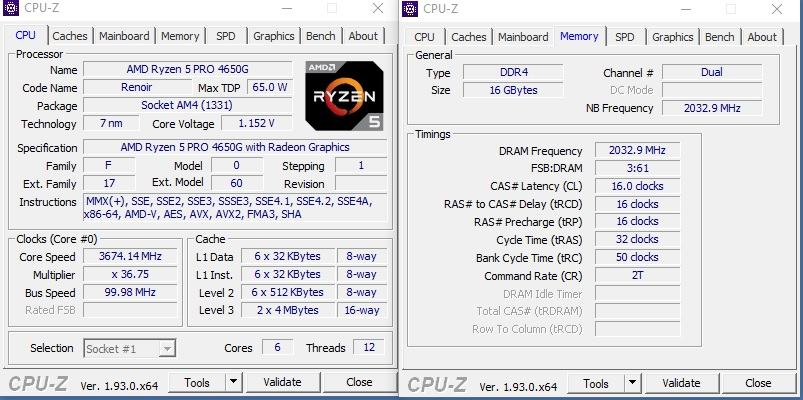Screen dimensions: 803x400
Task: Click the Instructions list box
Action: click(235, 207)
